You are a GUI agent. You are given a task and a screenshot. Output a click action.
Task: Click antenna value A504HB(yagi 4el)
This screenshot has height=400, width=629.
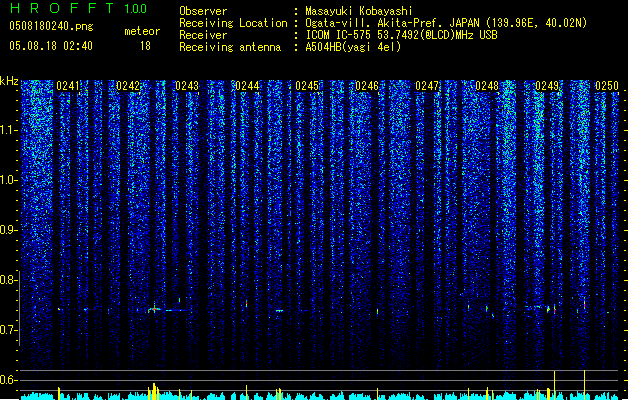tap(353, 47)
